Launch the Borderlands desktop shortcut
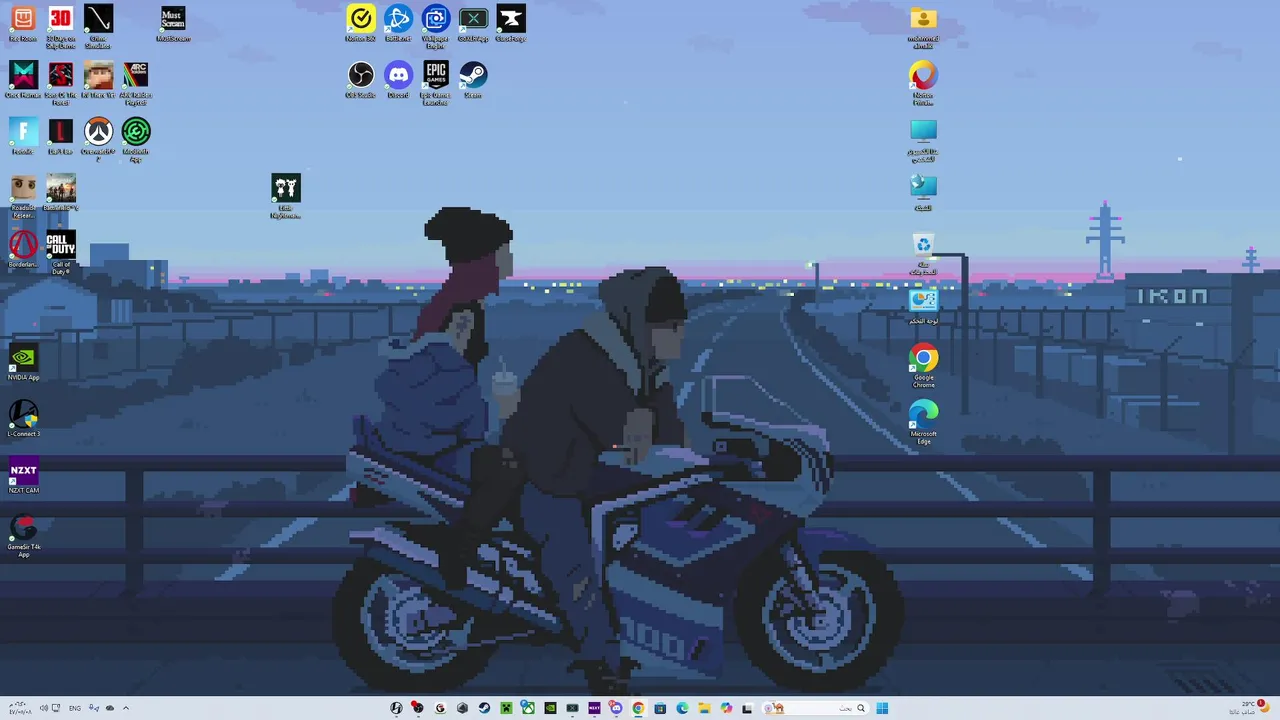Image resolution: width=1280 pixels, height=720 pixels. click(x=23, y=250)
